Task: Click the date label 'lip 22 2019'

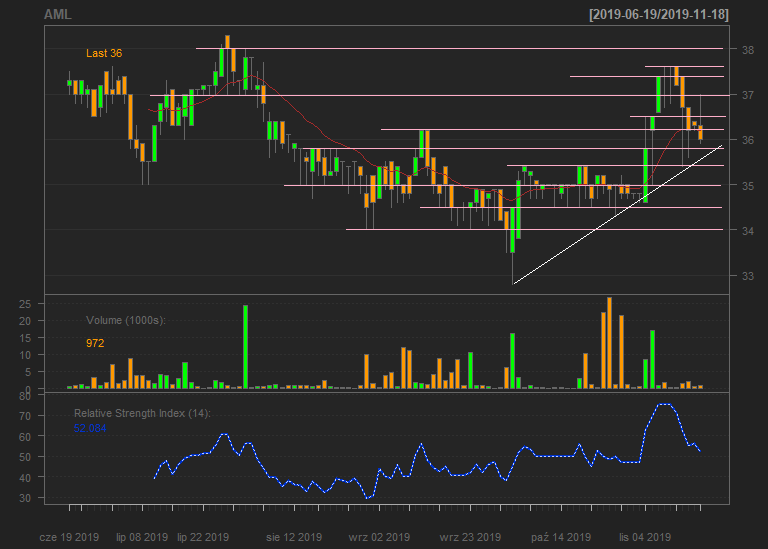Action: (x=203, y=537)
